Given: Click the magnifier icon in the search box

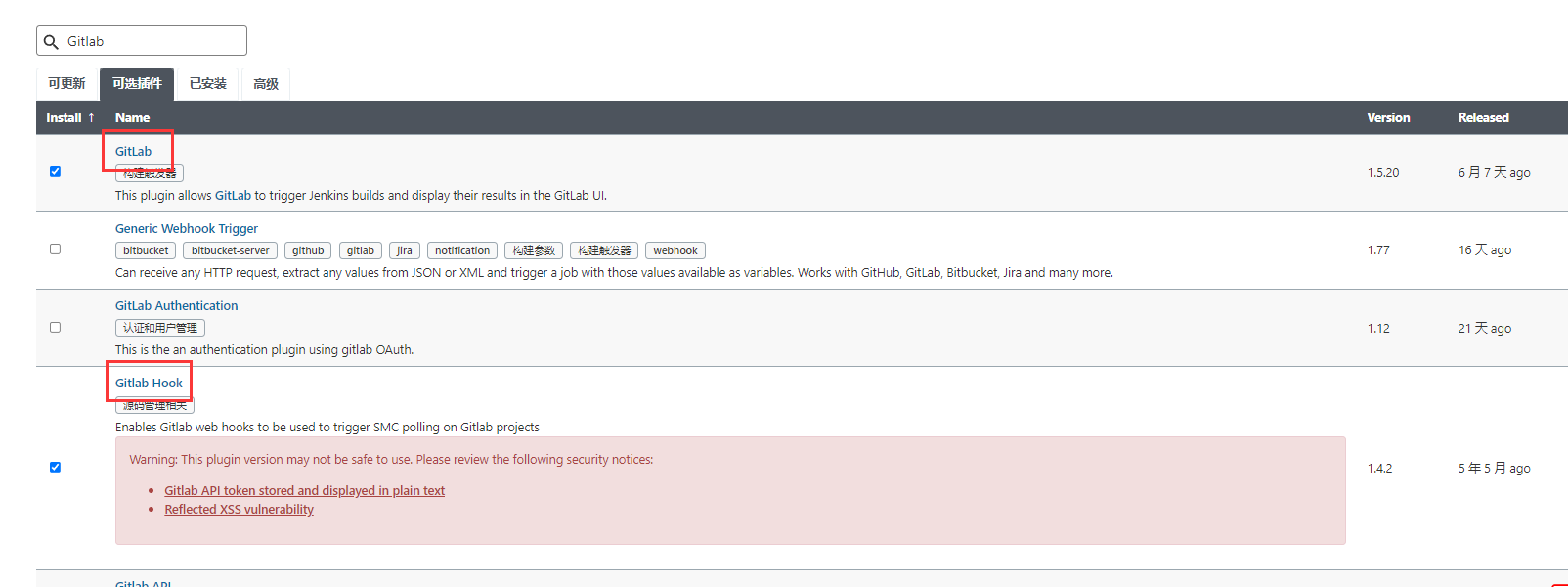Looking at the screenshot, I should point(52,42).
